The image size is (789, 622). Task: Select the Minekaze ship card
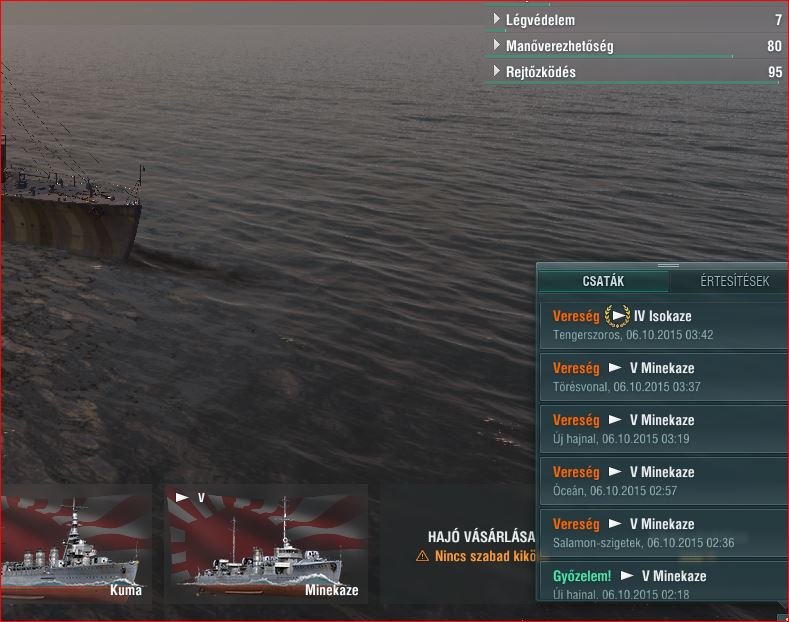point(267,544)
